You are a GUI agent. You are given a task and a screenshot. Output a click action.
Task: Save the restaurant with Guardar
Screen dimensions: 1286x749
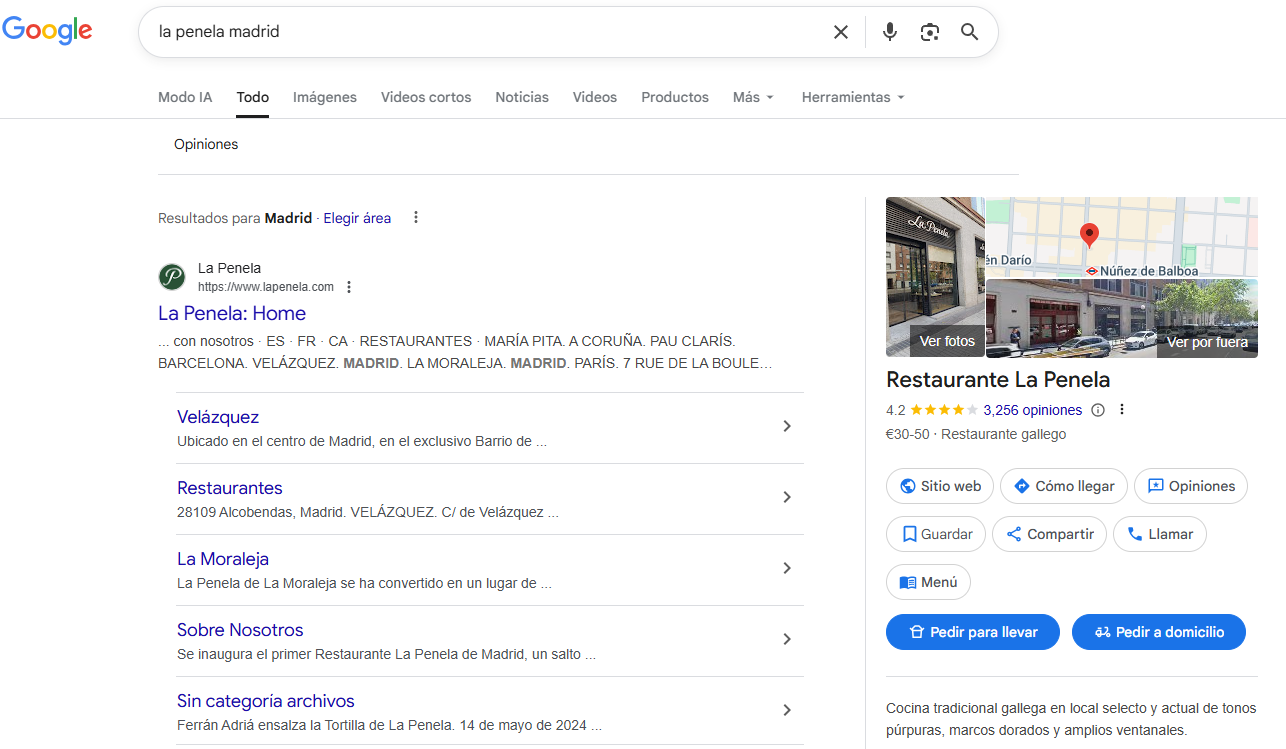pos(936,534)
